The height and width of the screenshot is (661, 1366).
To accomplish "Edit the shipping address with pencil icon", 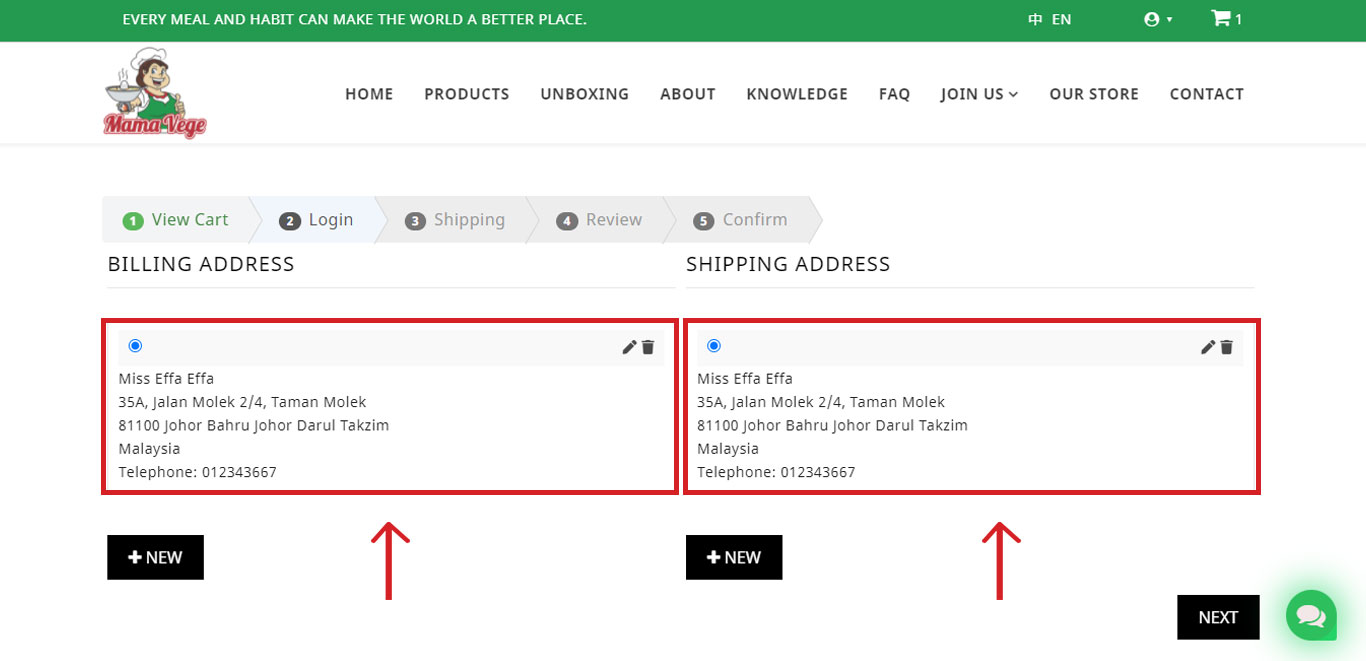I will click(x=1208, y=347).
